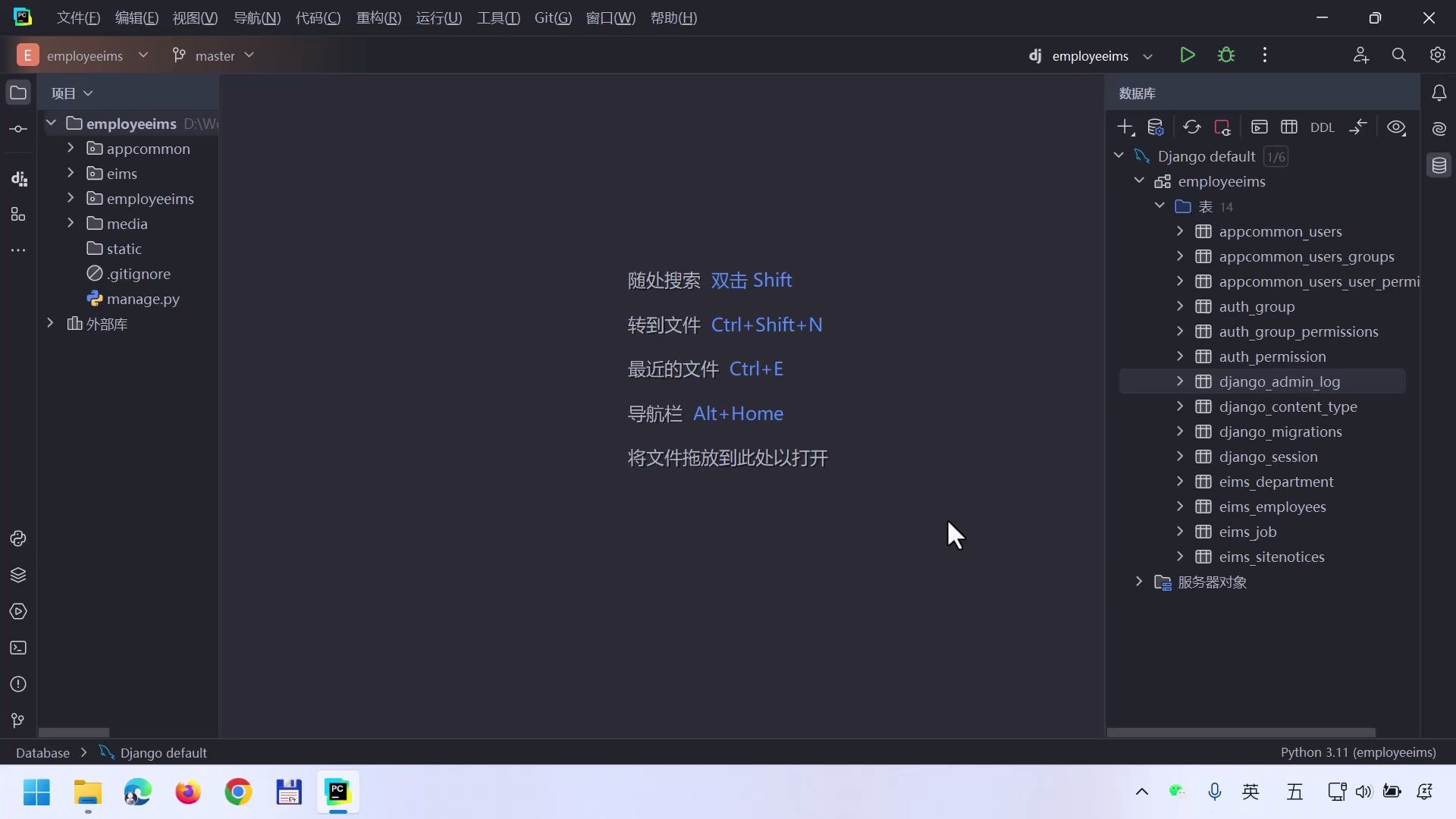The height and width of the screenshot is (819, 1456).
Task: Open the Django Structure tool window
Action: 18,180
